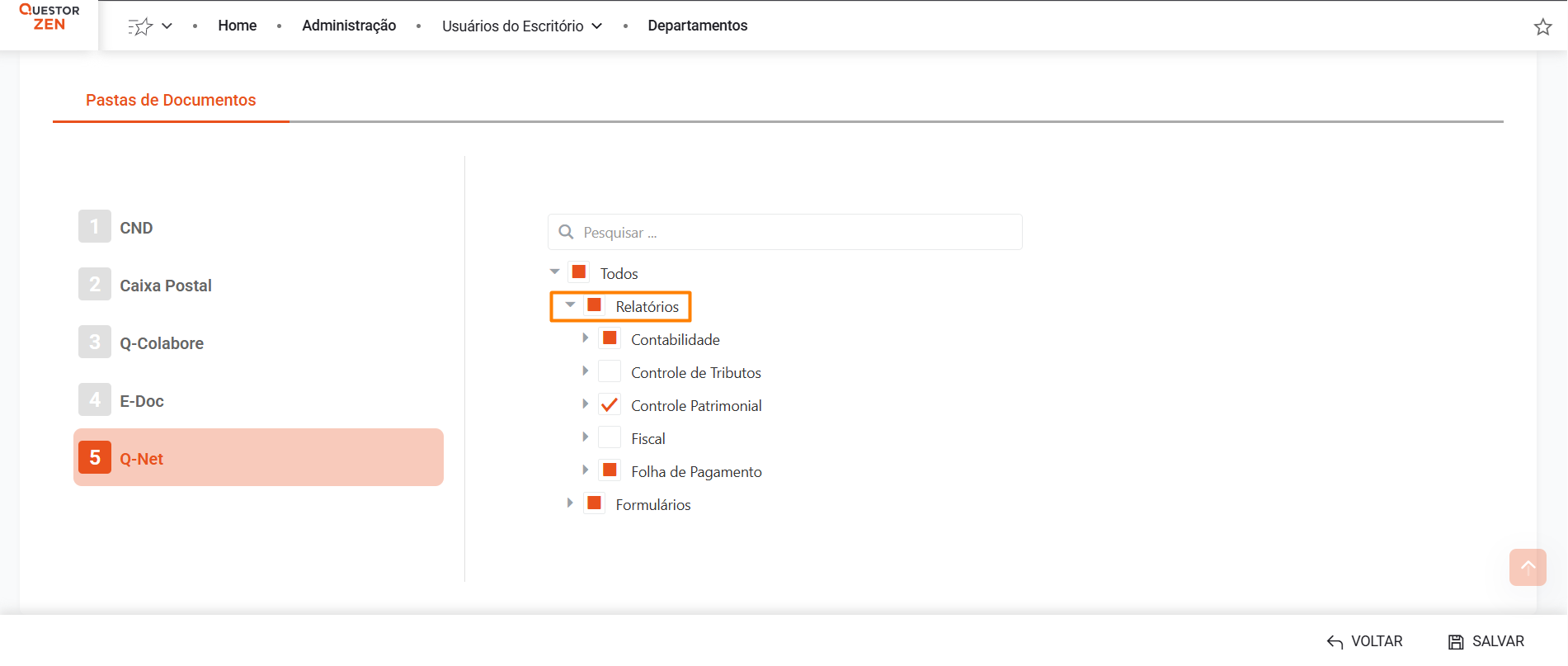Image resolution: width=1568 pixels, height=666 pixels.
Task: Expand the Formulários tree node
Action: click(x=569, y=503)
